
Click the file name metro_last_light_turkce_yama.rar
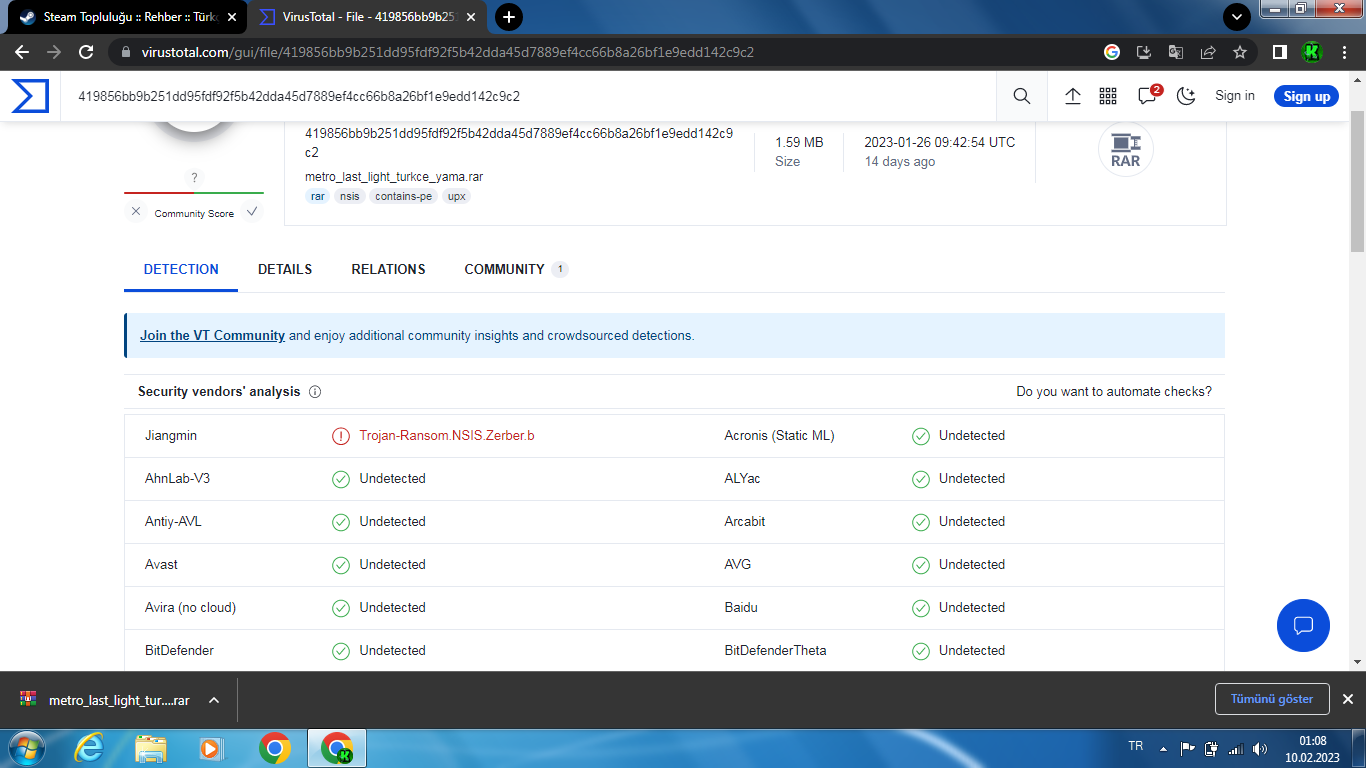click(x=394, y=177)
